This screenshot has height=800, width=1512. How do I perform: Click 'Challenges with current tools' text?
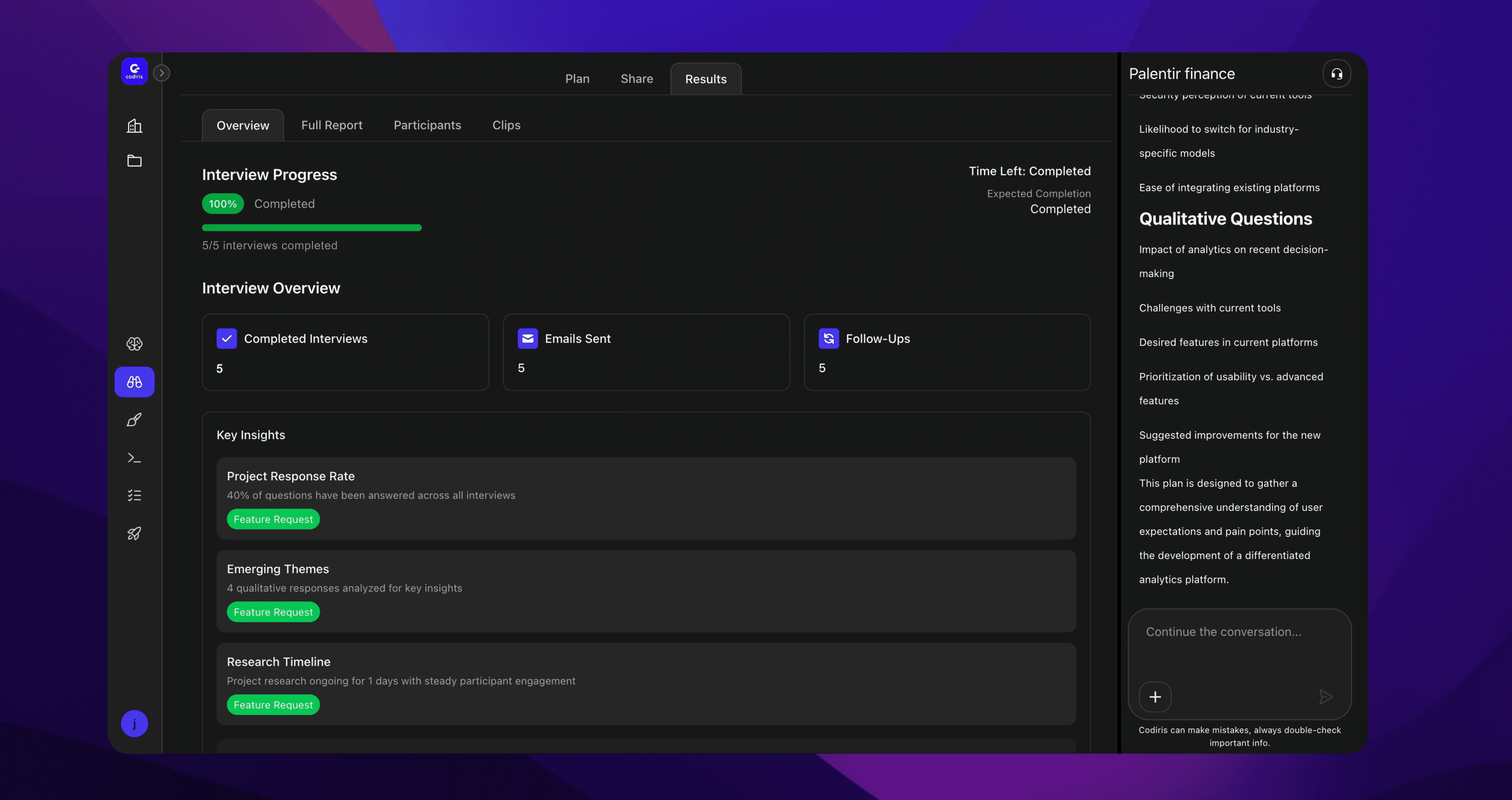click(x=1210, y=308)
